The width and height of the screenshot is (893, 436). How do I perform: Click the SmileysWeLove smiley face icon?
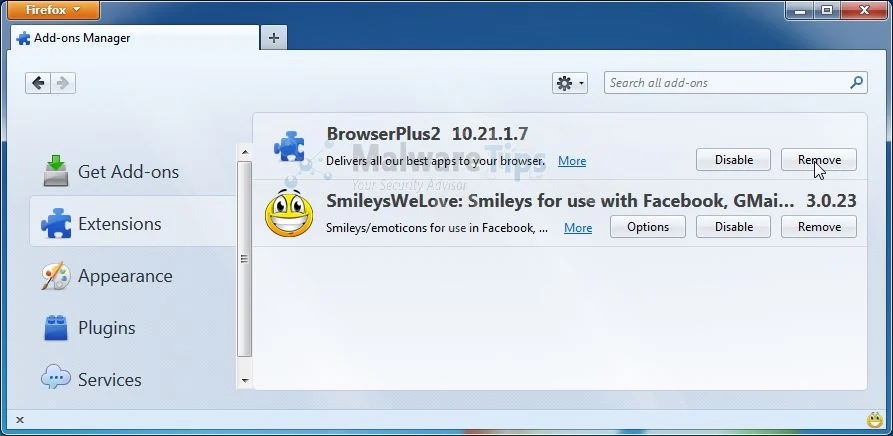tap(289, 213)
